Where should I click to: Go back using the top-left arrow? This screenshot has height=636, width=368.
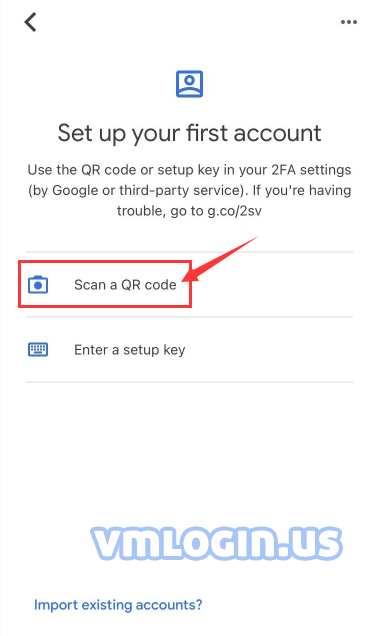[30, 22]
